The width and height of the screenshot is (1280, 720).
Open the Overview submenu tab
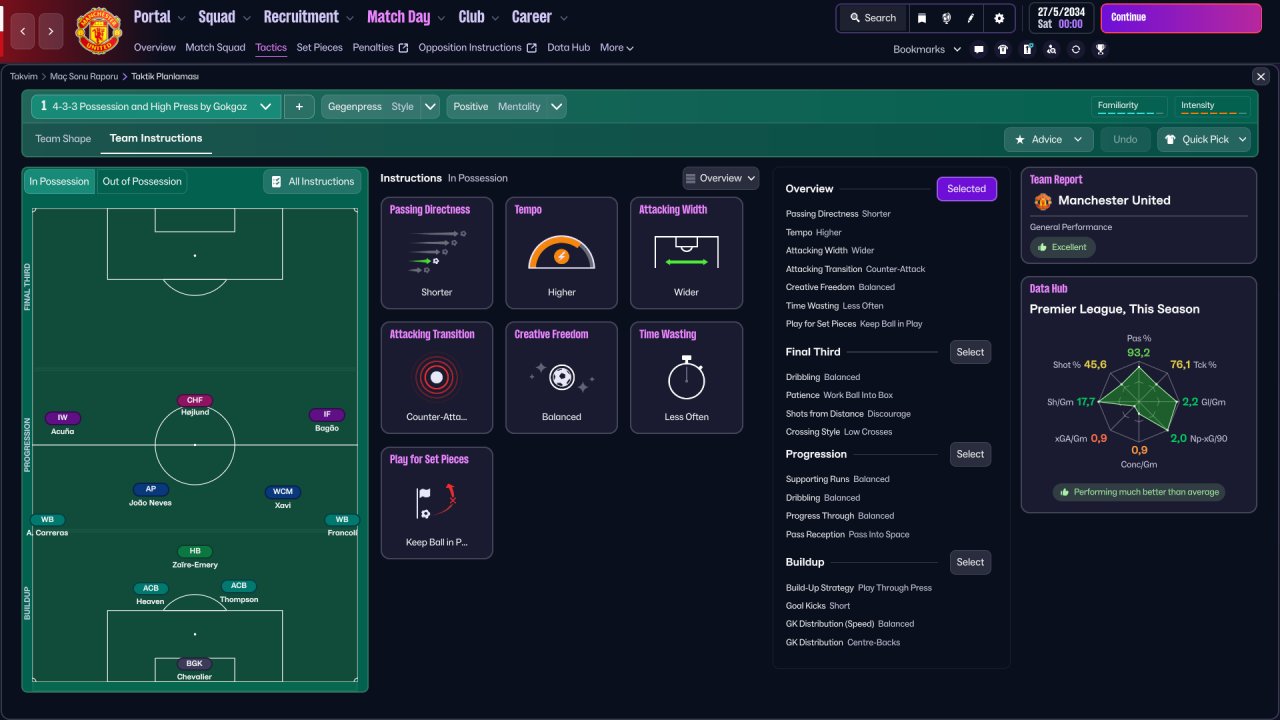point(154,47)
